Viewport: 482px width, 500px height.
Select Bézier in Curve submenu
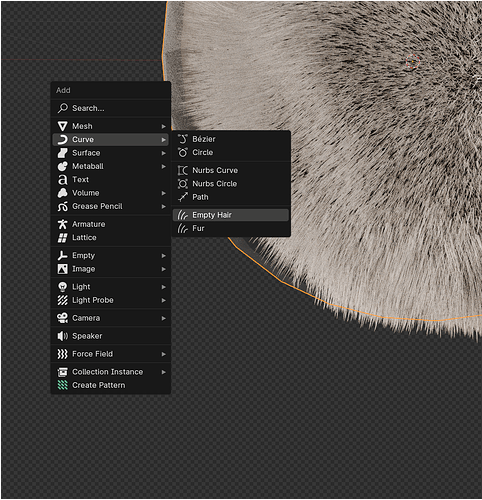coord(231,139)
